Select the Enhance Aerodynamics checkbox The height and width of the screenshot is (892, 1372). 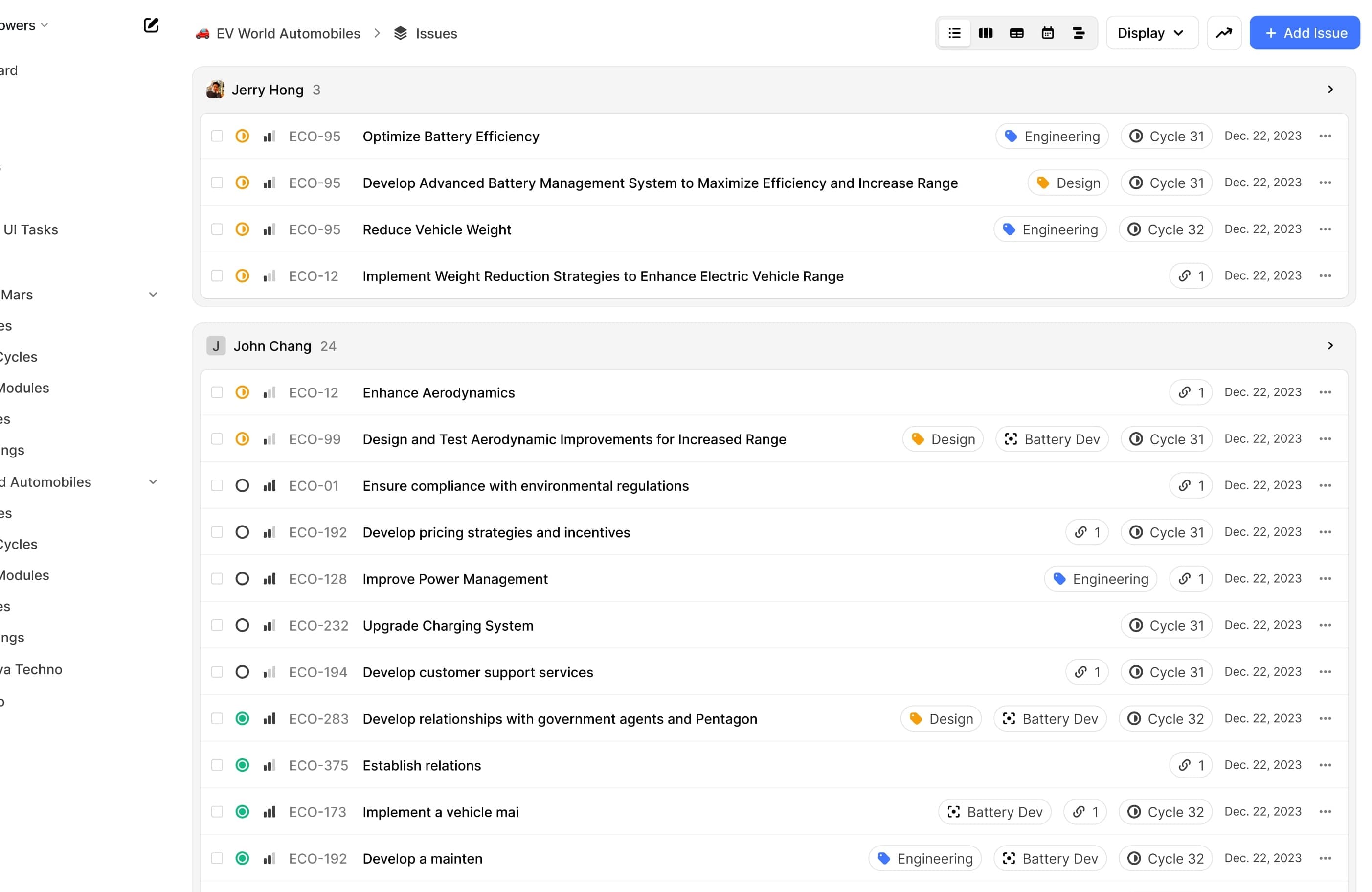(x=217, y=392)
